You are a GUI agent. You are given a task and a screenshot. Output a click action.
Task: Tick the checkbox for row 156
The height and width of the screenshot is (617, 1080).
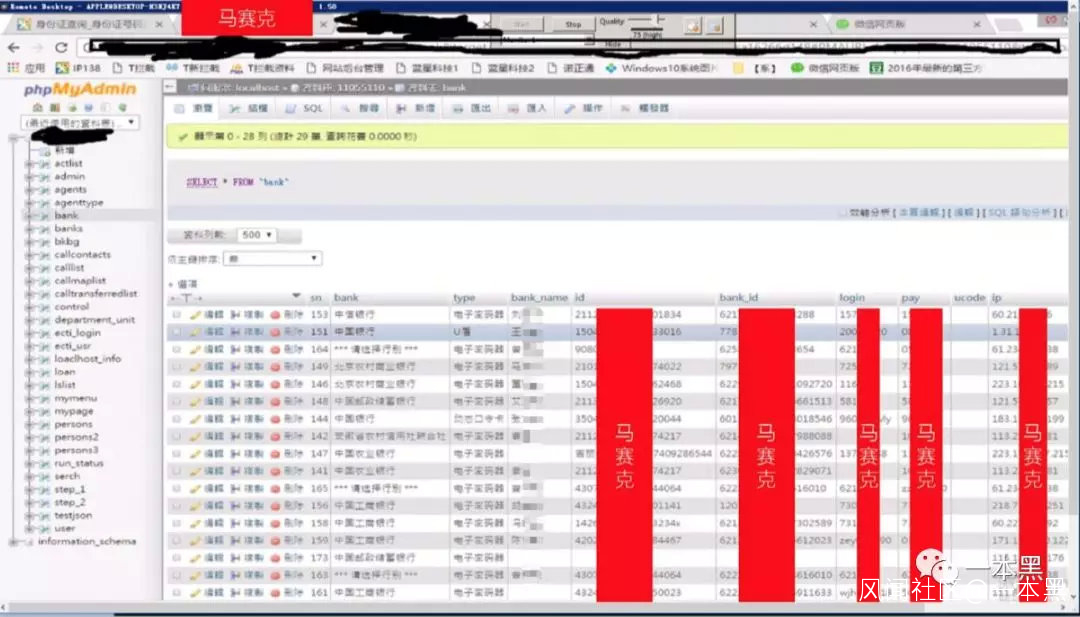177,505
